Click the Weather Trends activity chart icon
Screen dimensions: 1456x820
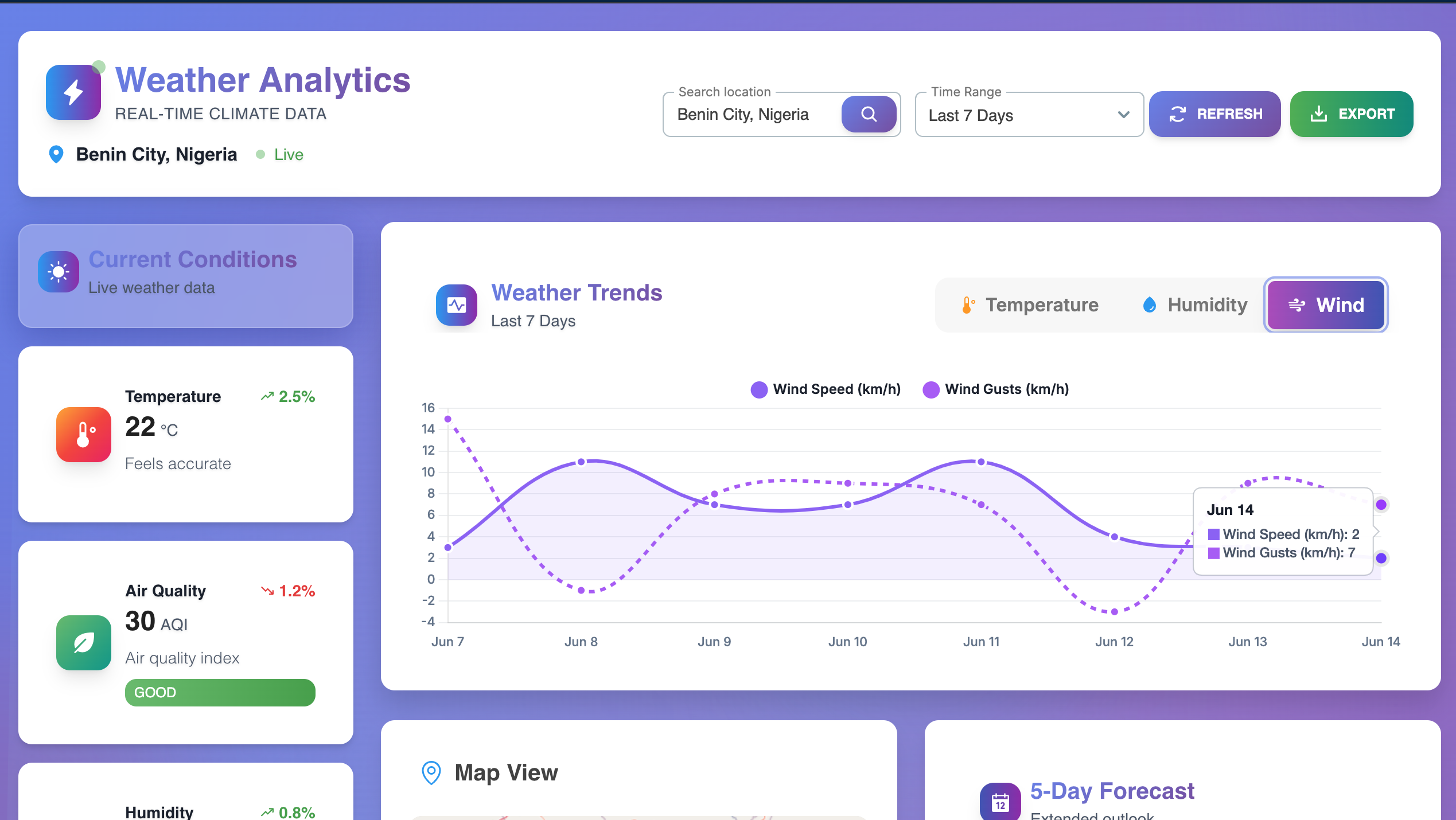coord(457,305)
